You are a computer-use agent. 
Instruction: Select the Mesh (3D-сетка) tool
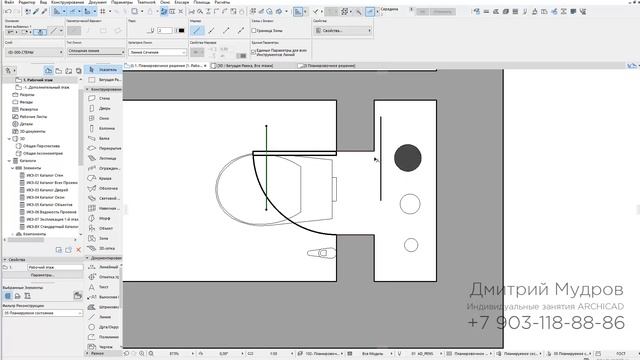point(104,248)
